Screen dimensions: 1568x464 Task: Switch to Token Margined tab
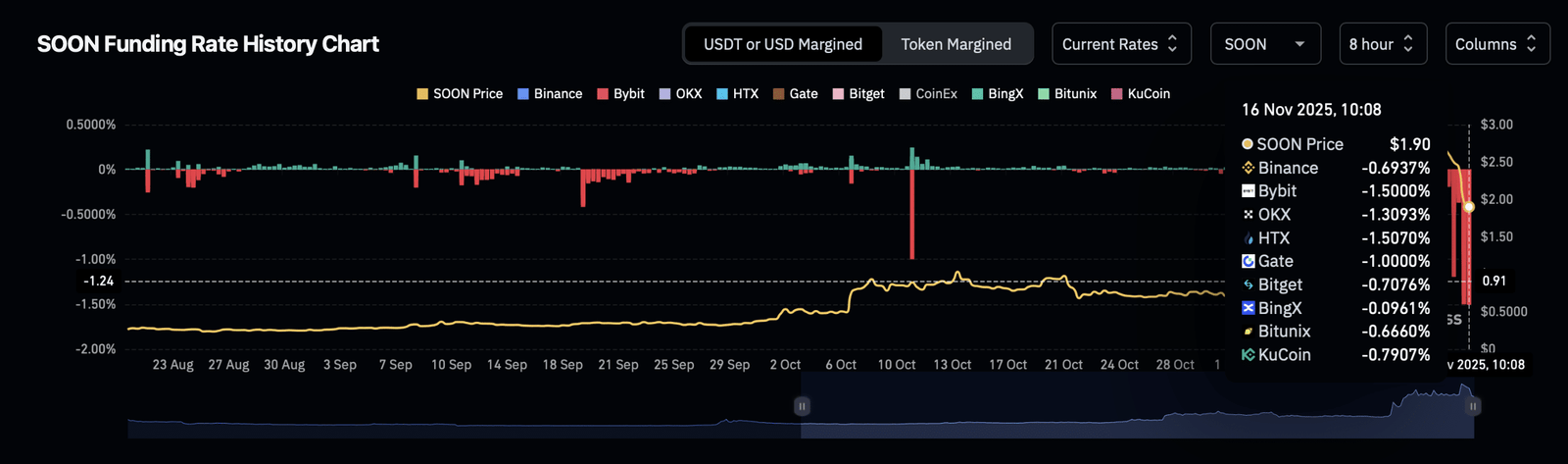[956, 44]
